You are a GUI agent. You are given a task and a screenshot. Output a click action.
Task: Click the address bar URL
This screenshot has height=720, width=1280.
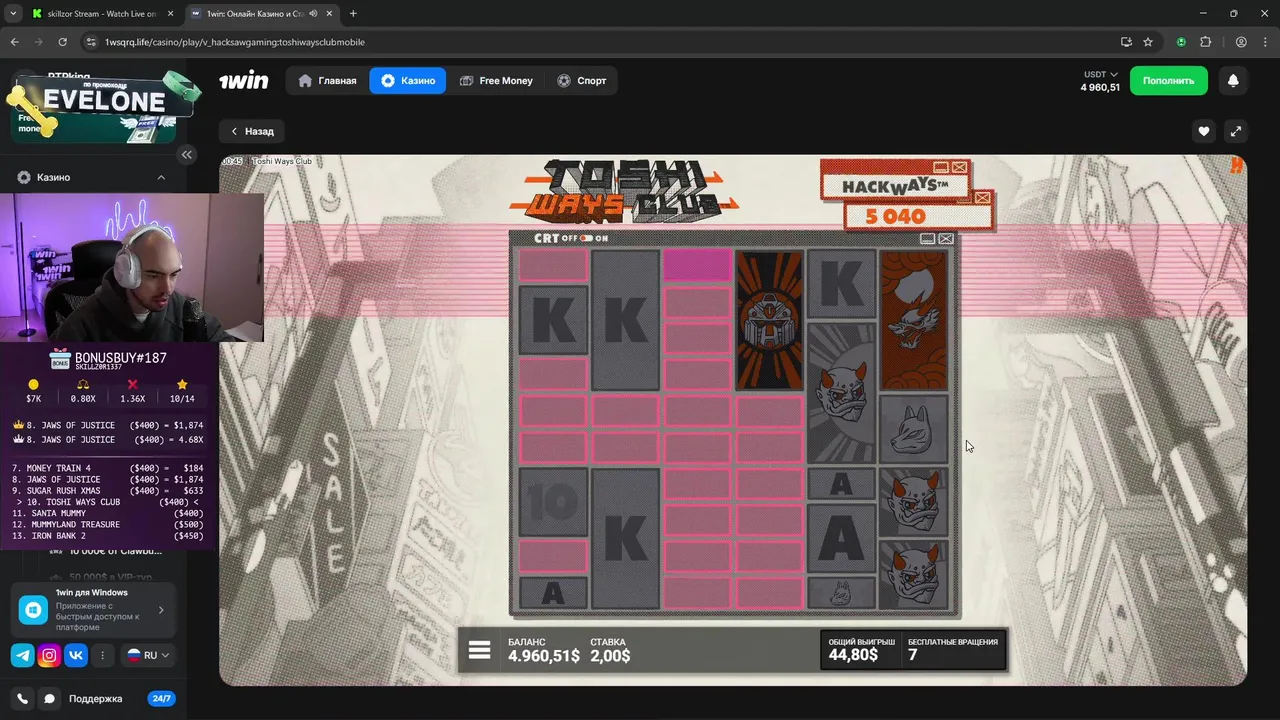(234, 42)
